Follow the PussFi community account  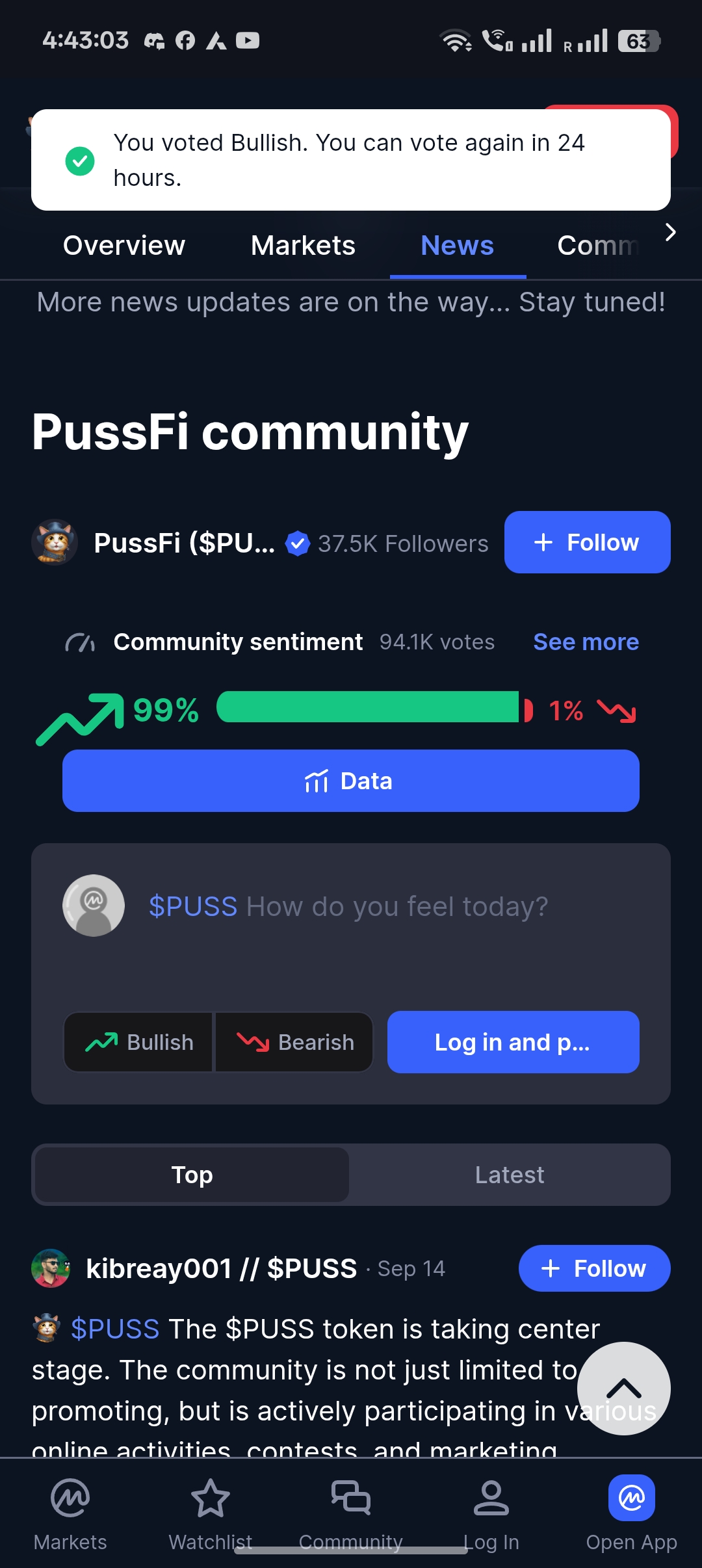point(588,542)
